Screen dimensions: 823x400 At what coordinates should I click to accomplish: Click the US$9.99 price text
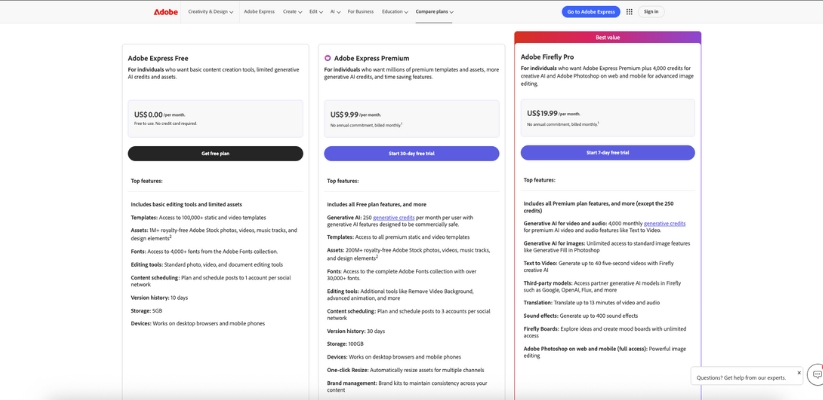tap(344, 114)
